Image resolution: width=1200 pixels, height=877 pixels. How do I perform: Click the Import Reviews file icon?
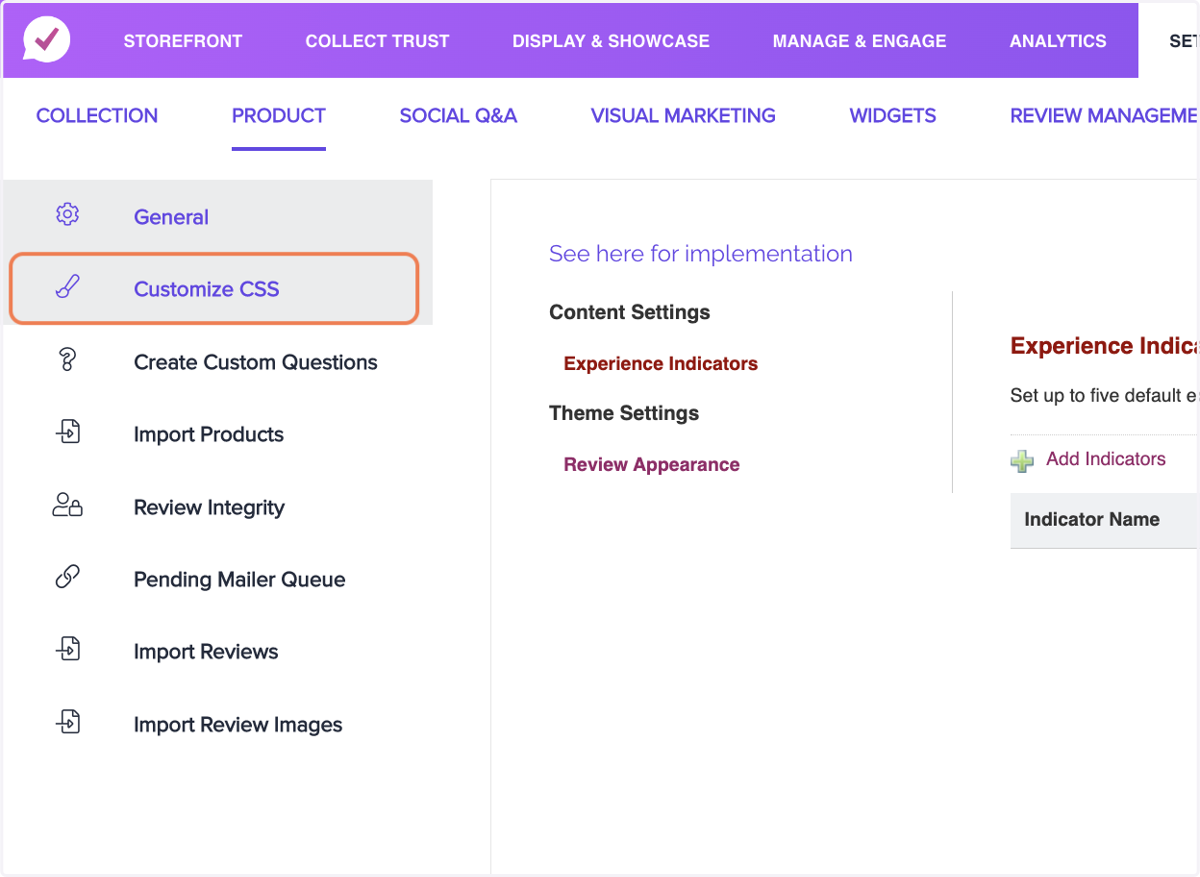pos(67,650)
